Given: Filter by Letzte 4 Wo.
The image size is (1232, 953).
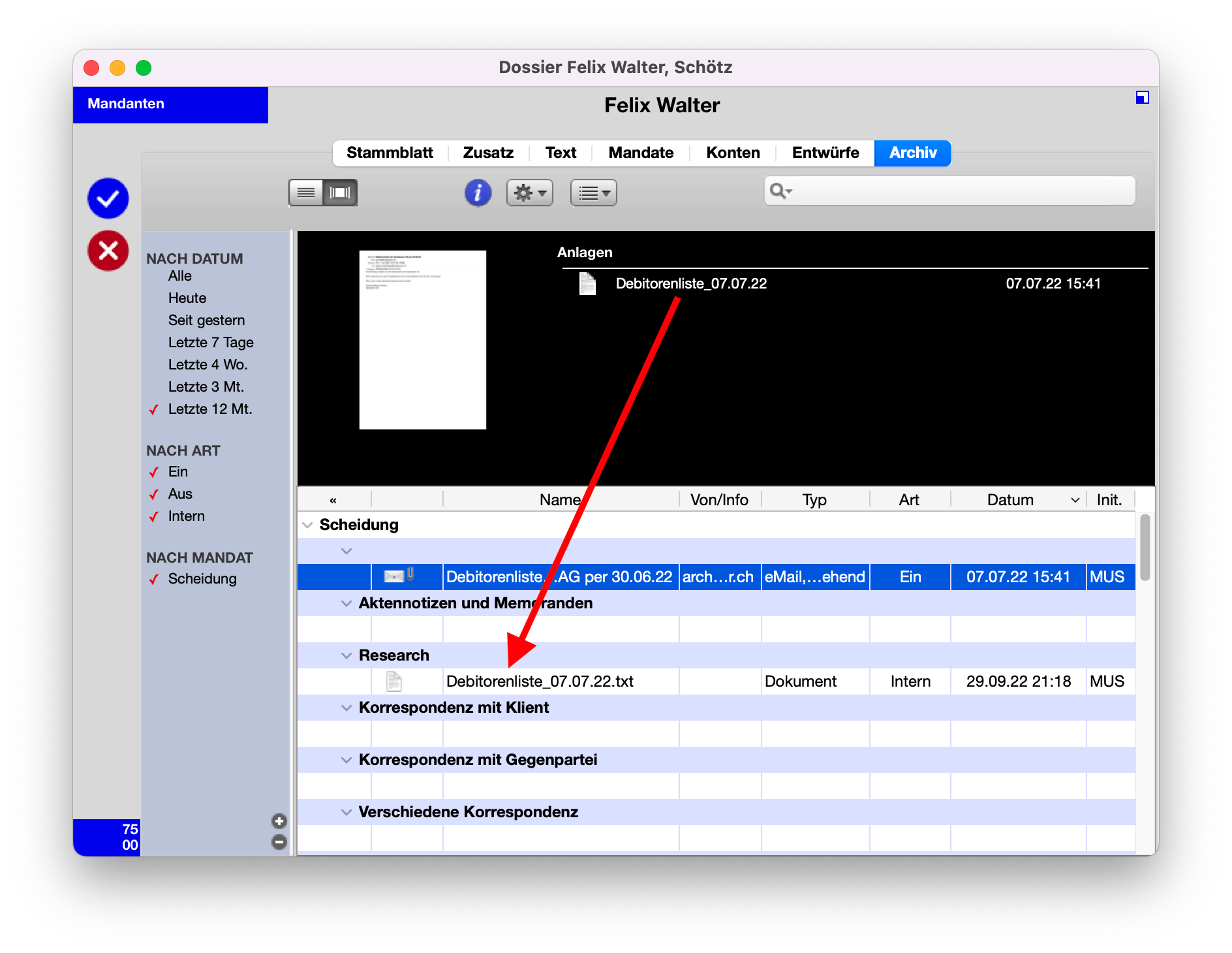Looking at the screenshot, I should (x=208, y=365).
